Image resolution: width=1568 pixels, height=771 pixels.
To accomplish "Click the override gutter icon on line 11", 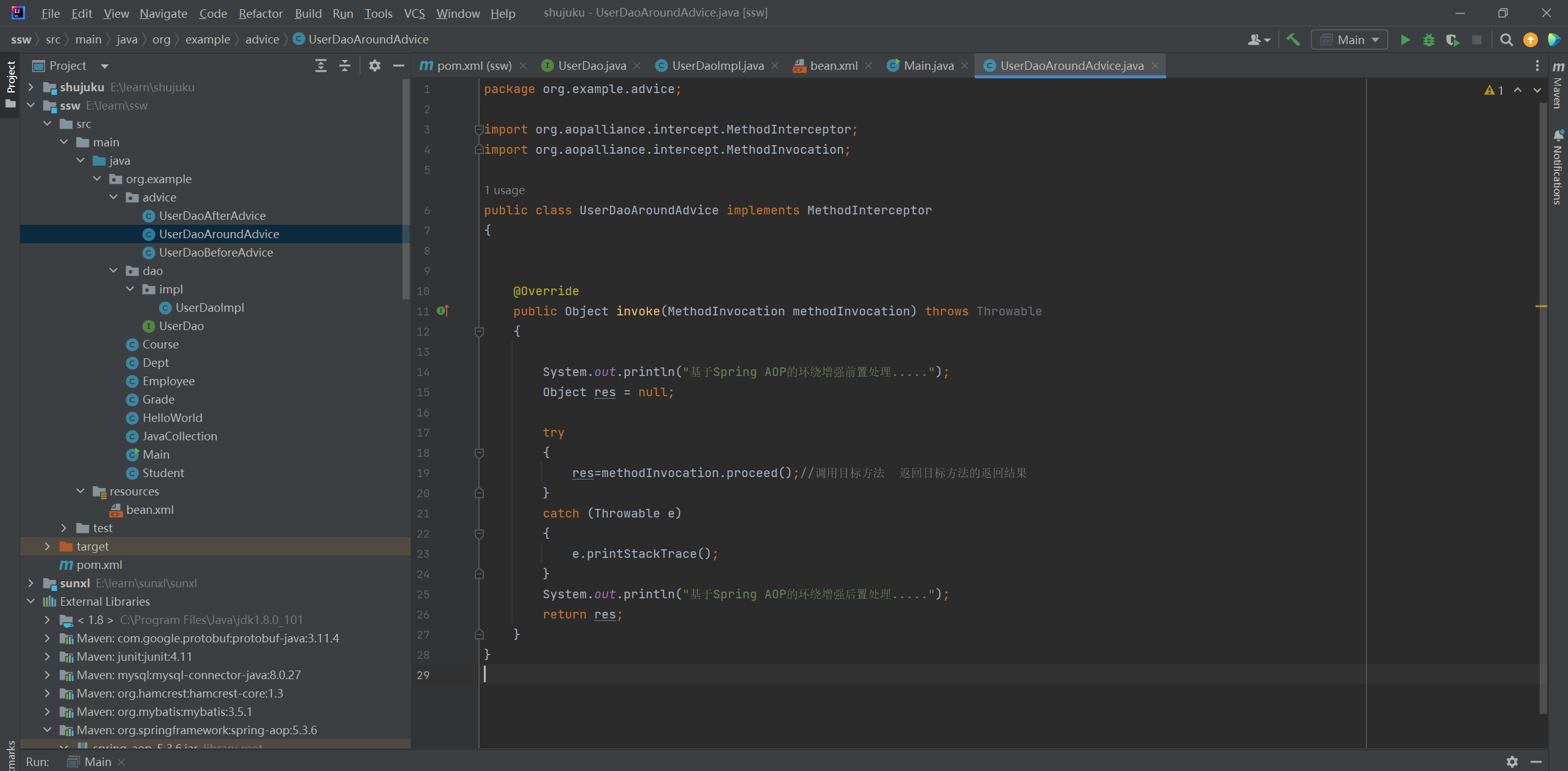I will tap(443, 311).
